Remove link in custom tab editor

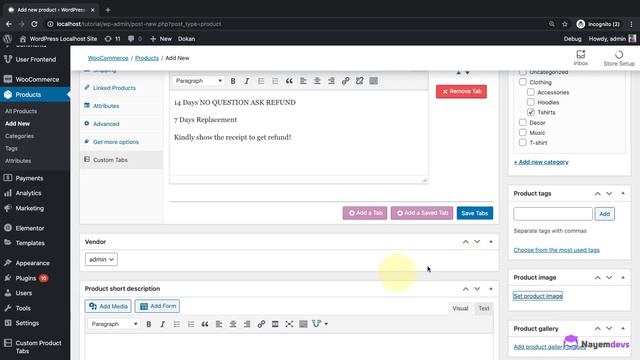point(359,81)
